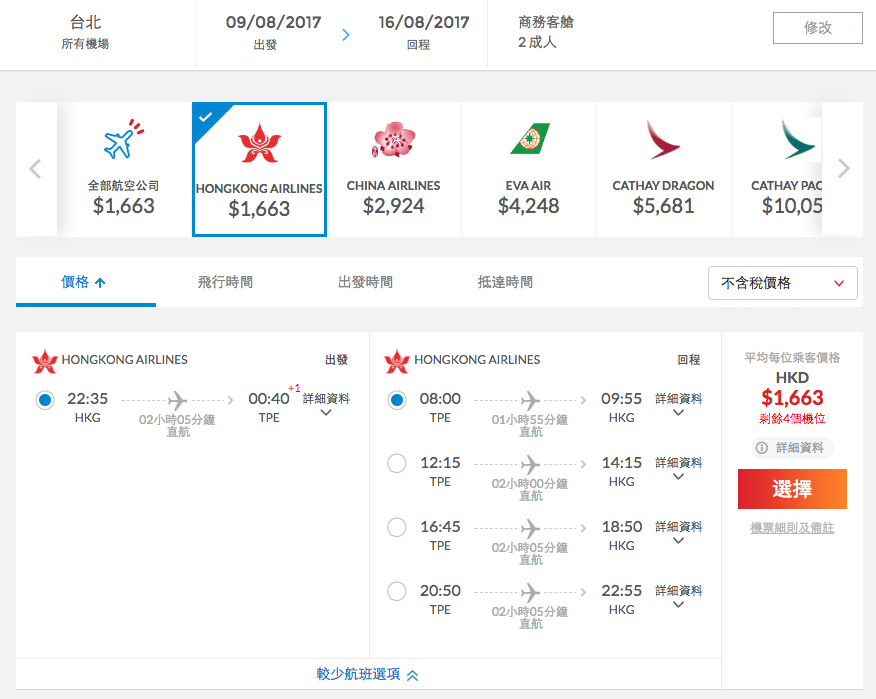
Task: Click the price sort ascending arrow icon
Action: pyautogui.click(x=100, y=283)
